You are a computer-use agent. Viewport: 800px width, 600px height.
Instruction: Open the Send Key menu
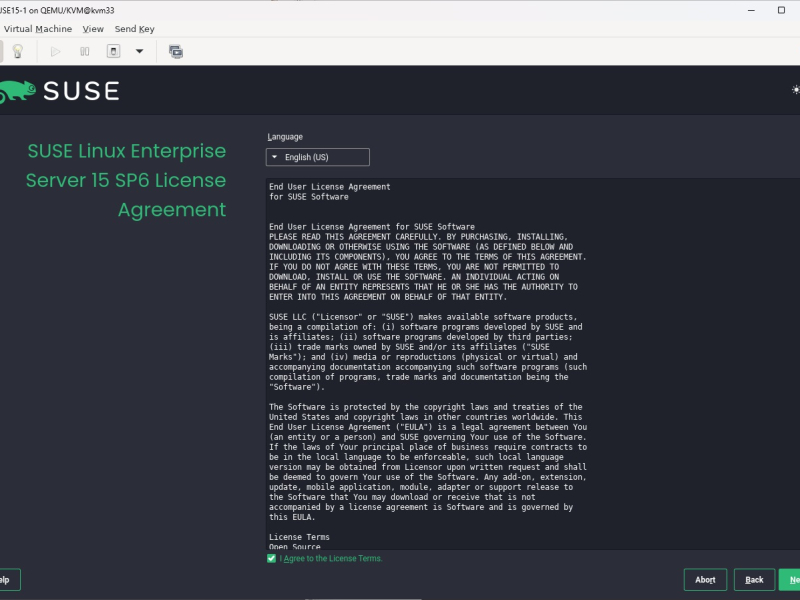(x=135, y=29)
